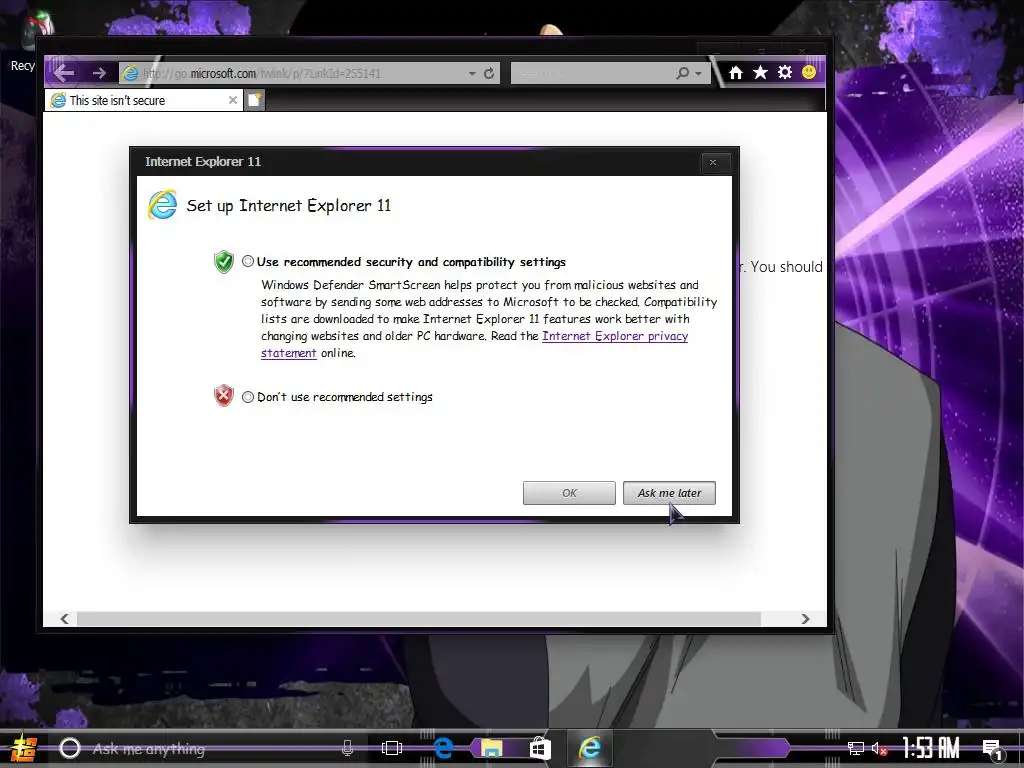The height and width of the screenshot is (768, 1024).
Task: Click the horizontal scrollbar track thumb
Action: [419, 618]
